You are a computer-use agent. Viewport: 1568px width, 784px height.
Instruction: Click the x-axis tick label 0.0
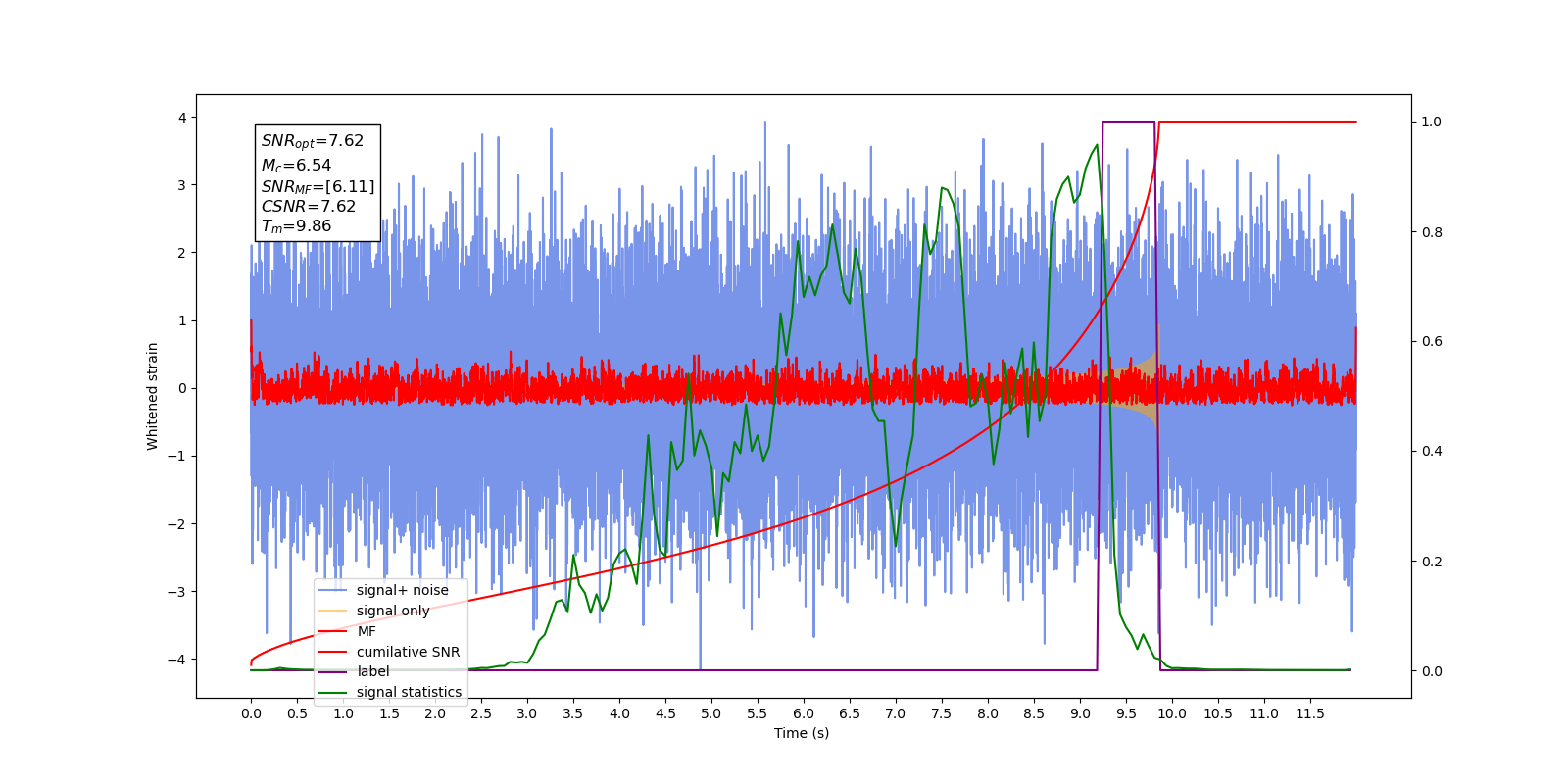click(251, 713)
